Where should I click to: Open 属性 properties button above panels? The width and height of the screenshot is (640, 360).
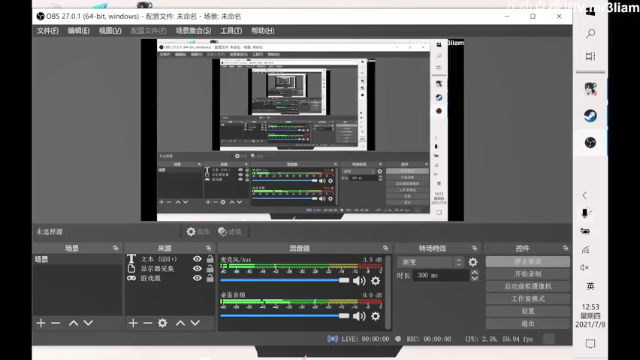point(198,232)
